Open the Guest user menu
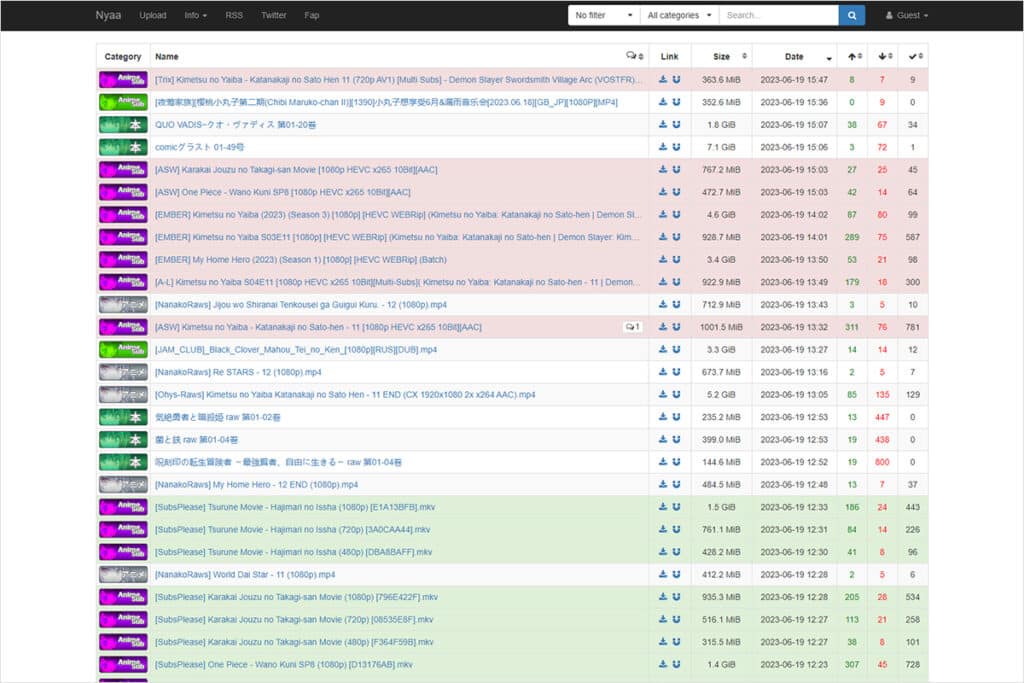The image size is (1024, 683). (906, 15)
